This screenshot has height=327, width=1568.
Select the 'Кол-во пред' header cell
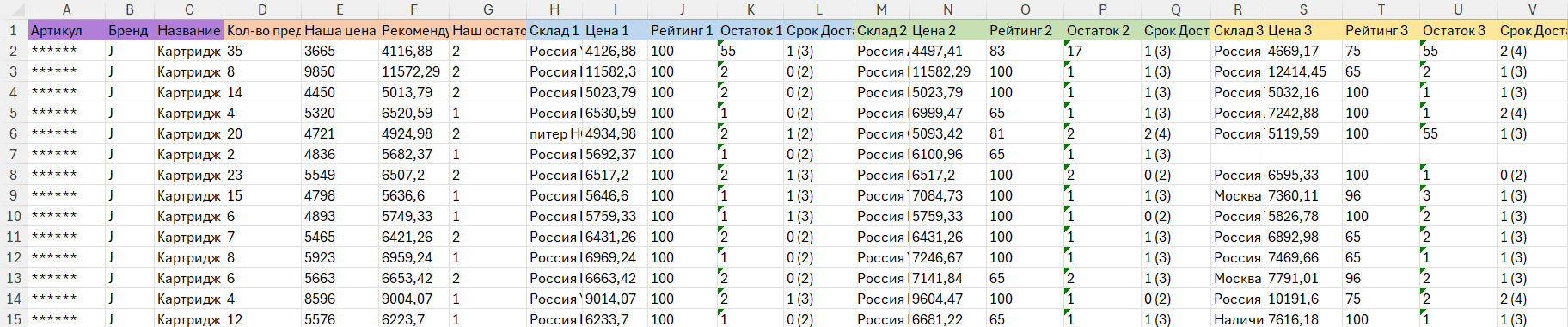(x=262, y=30)
